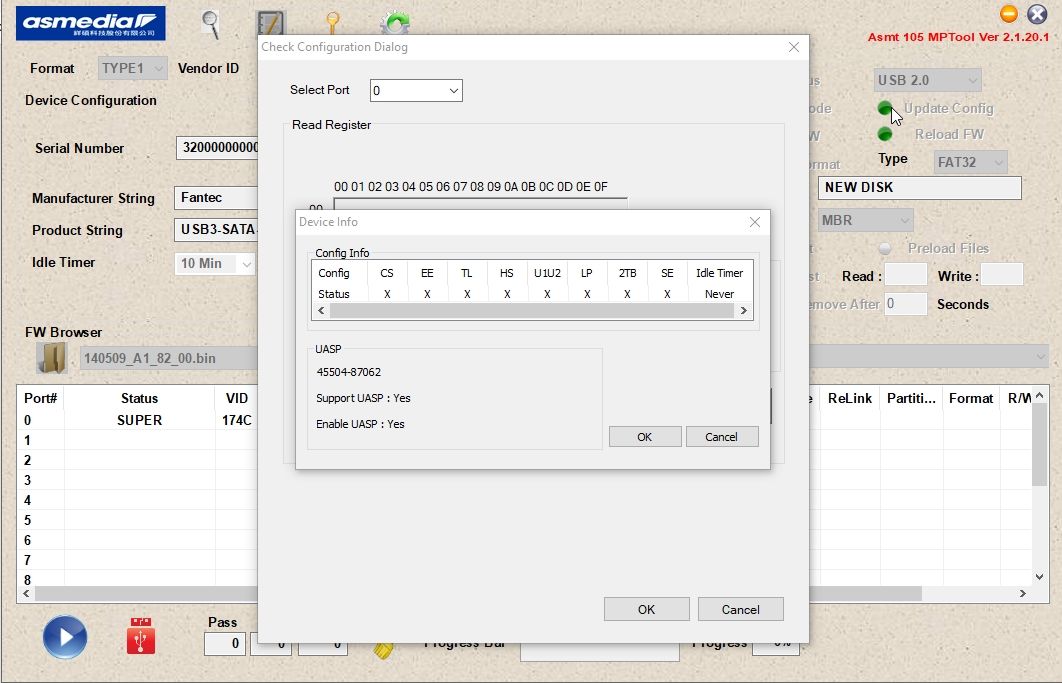Click down arrow of port table scrollbar
The height and width of the screenshot is (683, 1062).
1040,577
